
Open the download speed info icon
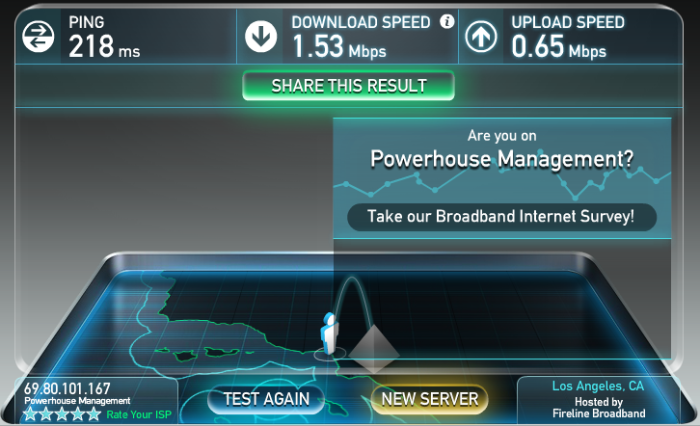coord(447,21)
